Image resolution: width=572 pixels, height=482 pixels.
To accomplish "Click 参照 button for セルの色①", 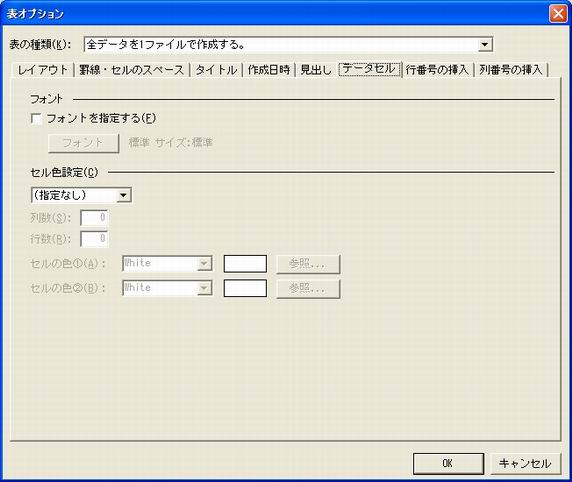I will tap(308, 264).
